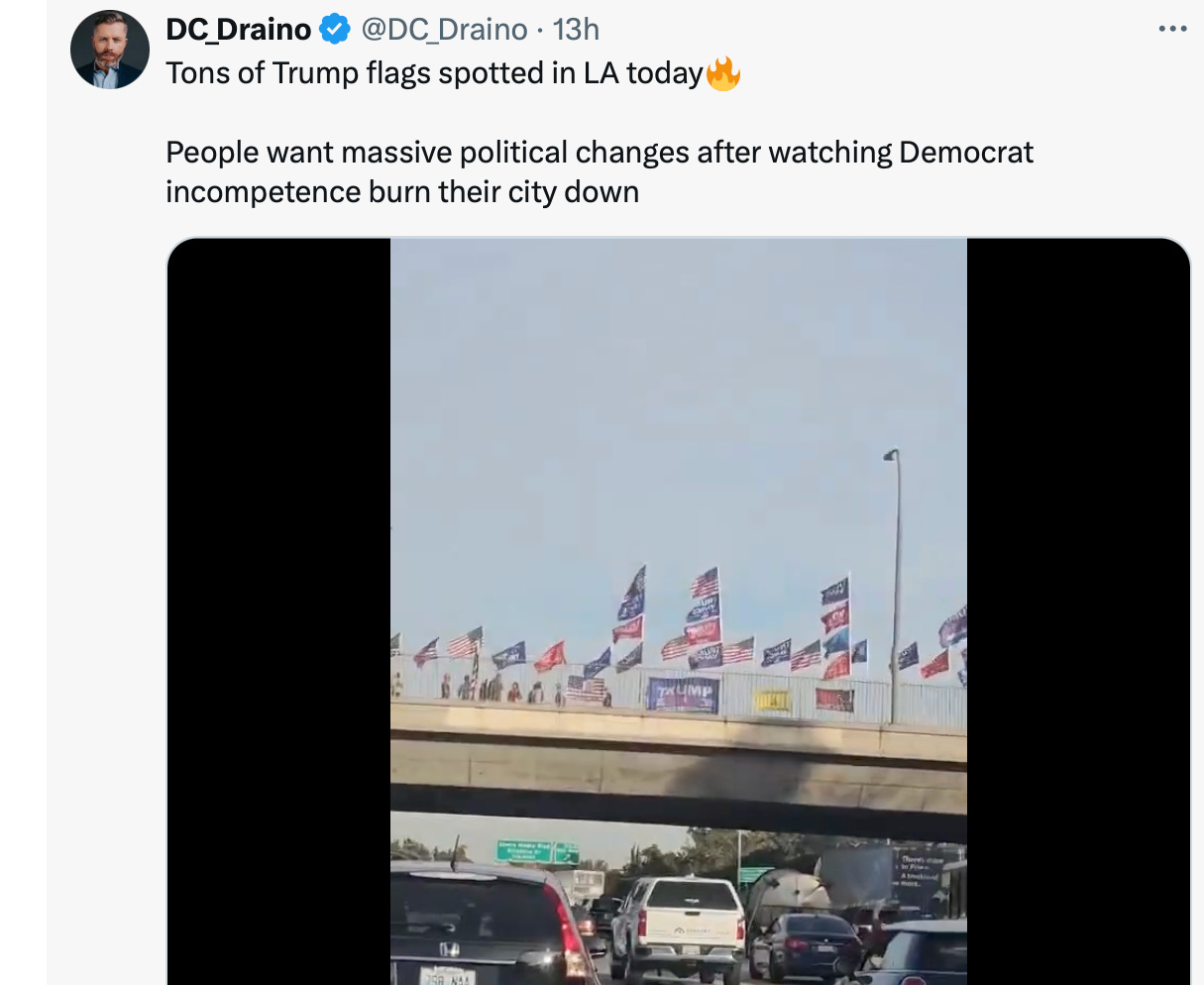Click the DC_Draino display name
This screenshot has width=1204, height=985.
pyautogui.click(x=238, y=30)
